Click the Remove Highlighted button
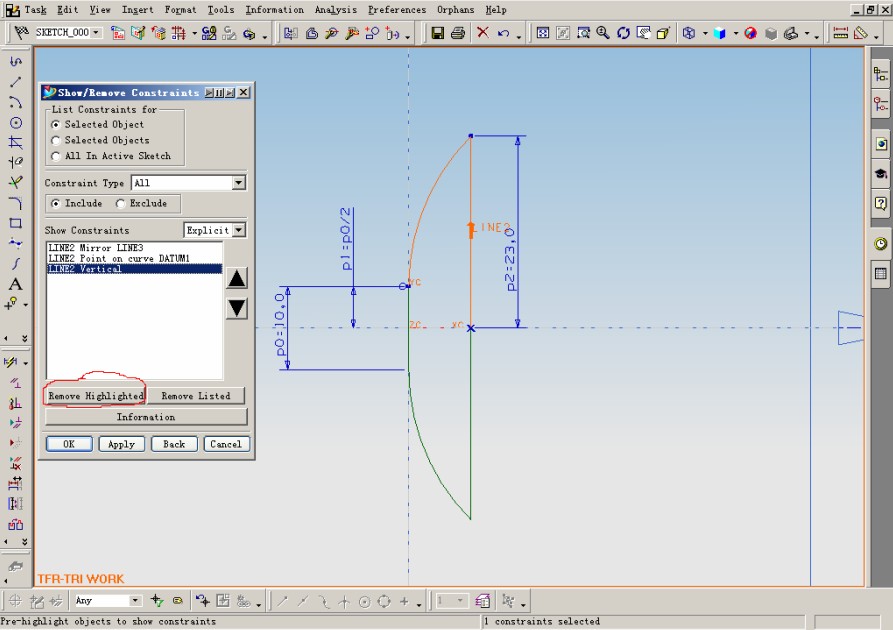This screenshot has height=630, width=893. pos(95,396)
